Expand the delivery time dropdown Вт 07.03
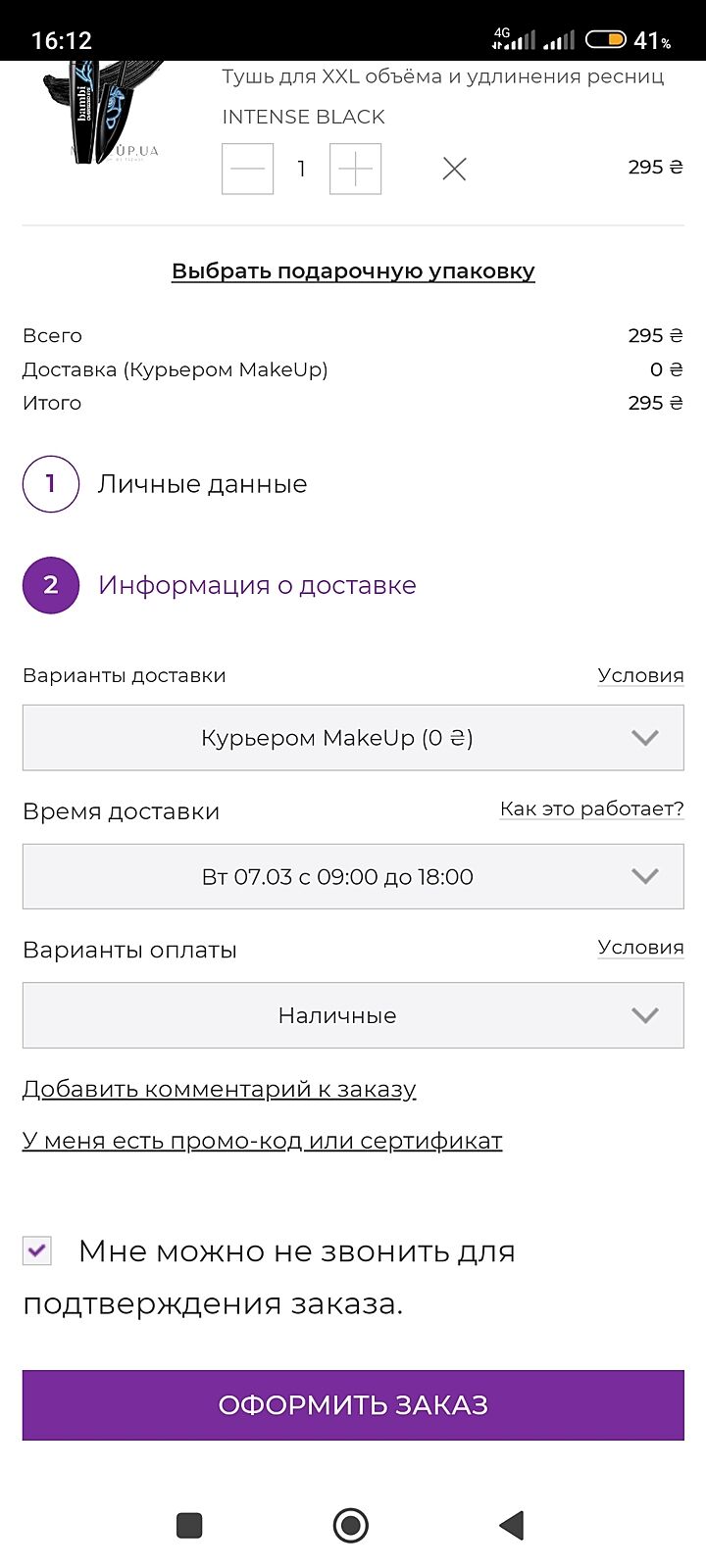The image size is (706, 1568). 353,877
